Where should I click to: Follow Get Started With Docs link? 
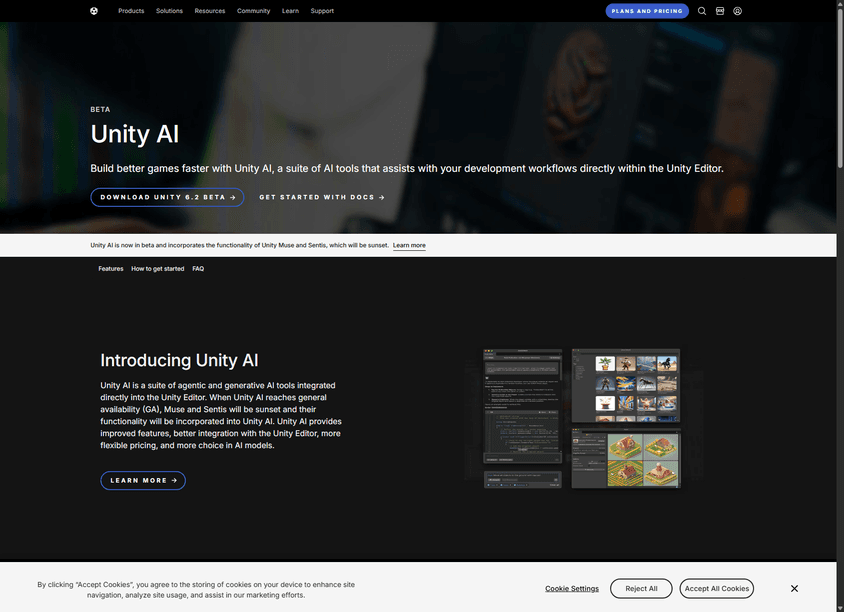coord(322,197)
